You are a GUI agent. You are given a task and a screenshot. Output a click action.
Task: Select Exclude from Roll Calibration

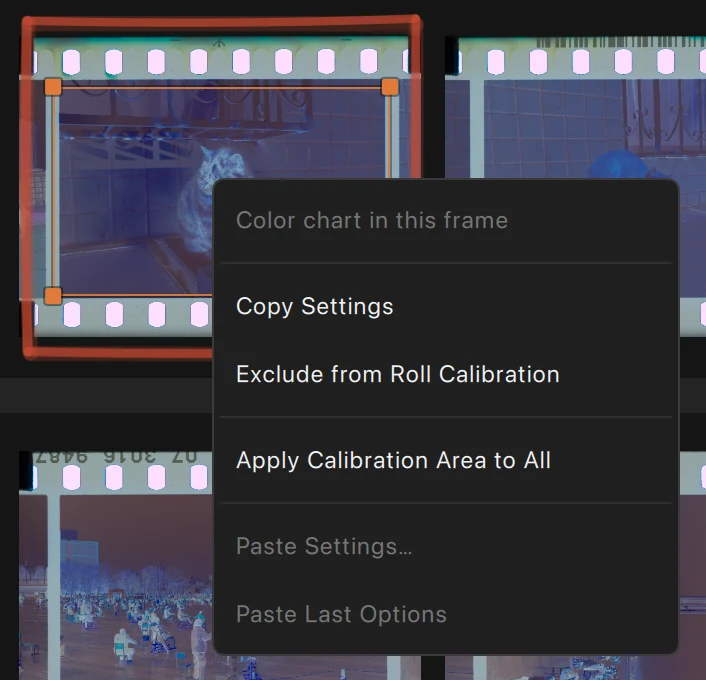[x=446, y=375]
